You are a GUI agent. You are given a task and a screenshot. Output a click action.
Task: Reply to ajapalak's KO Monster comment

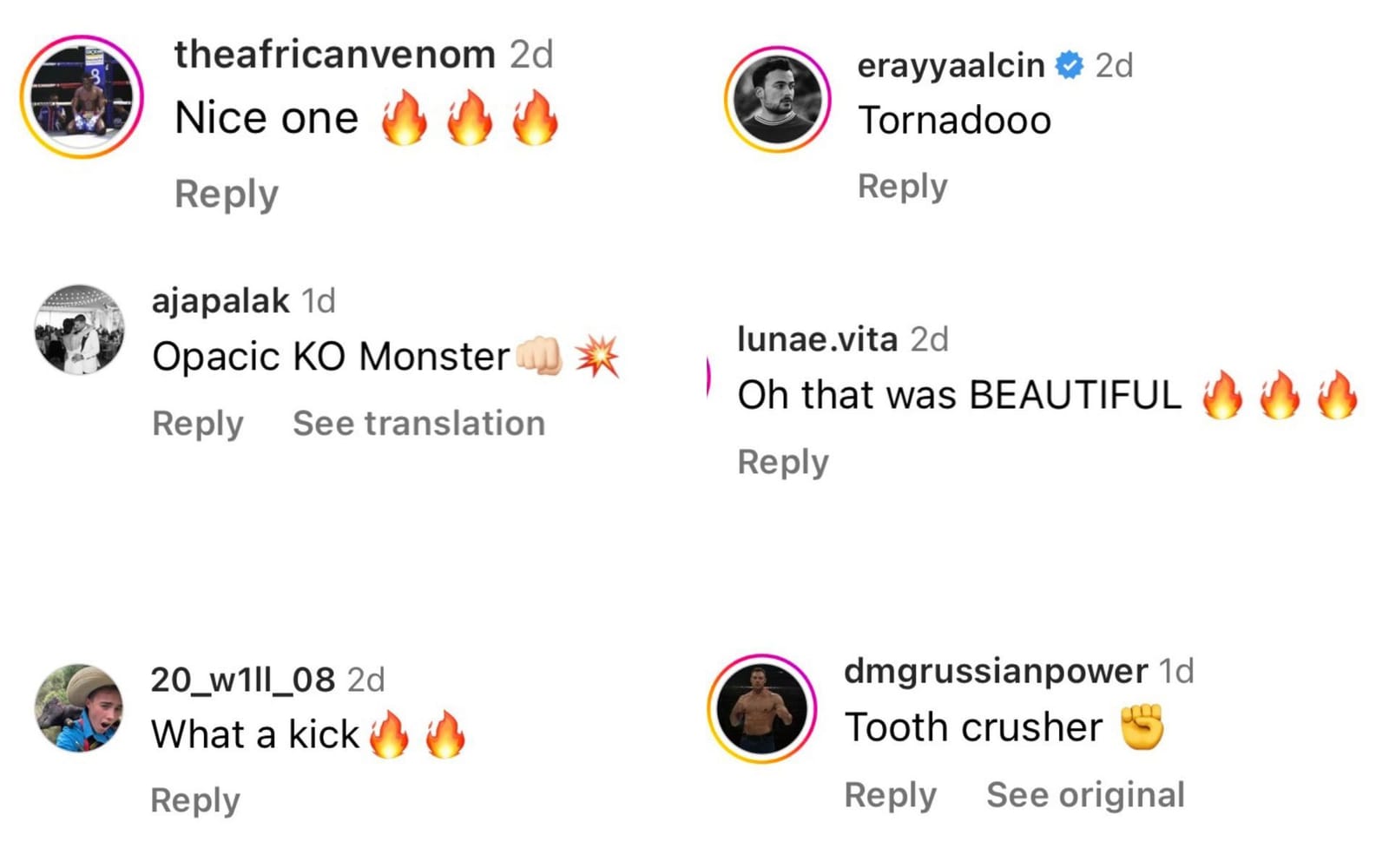pos(197,424)
